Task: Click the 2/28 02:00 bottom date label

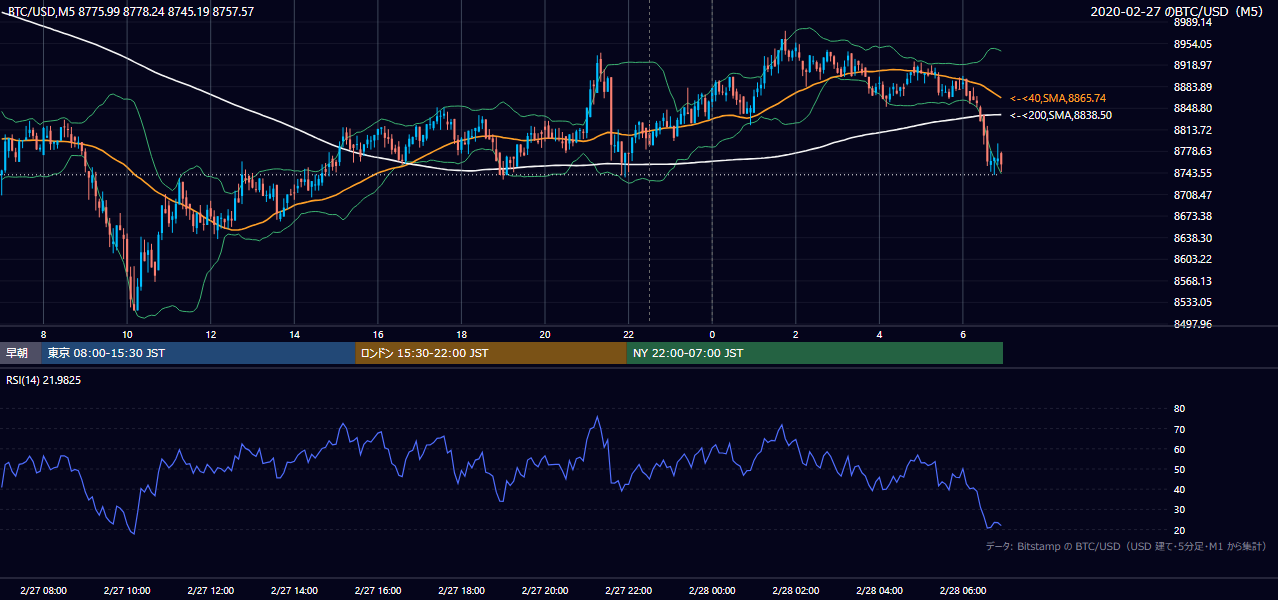Action: click(796, 590)
